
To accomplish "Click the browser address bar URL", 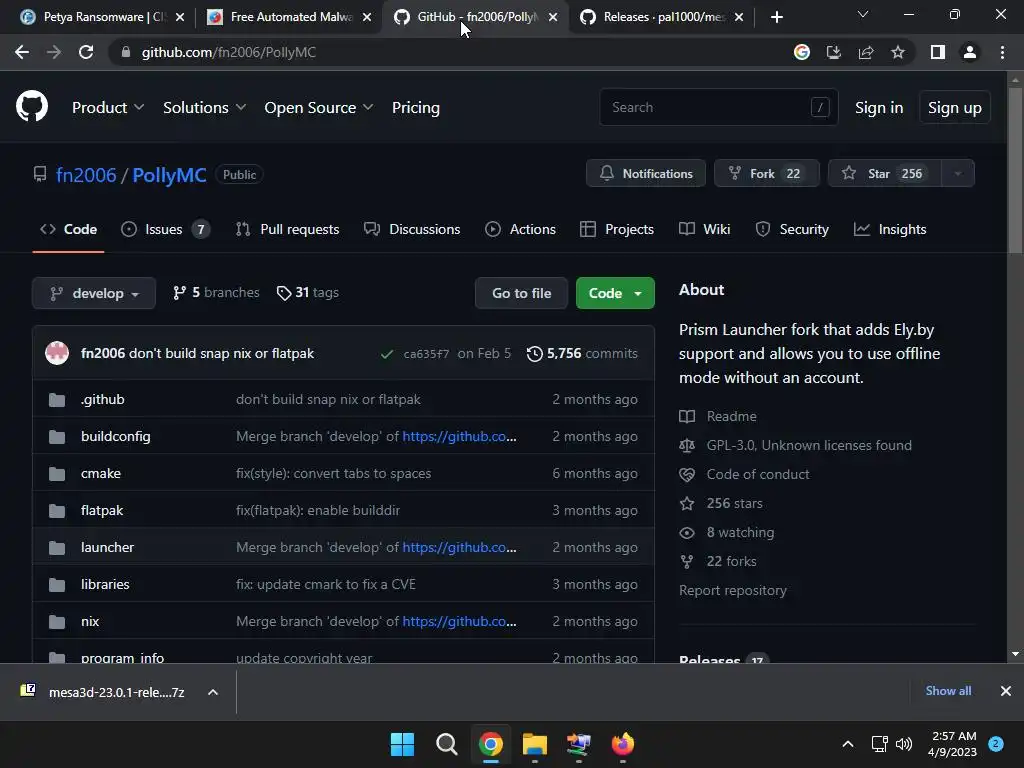I will tap(229, 52).
